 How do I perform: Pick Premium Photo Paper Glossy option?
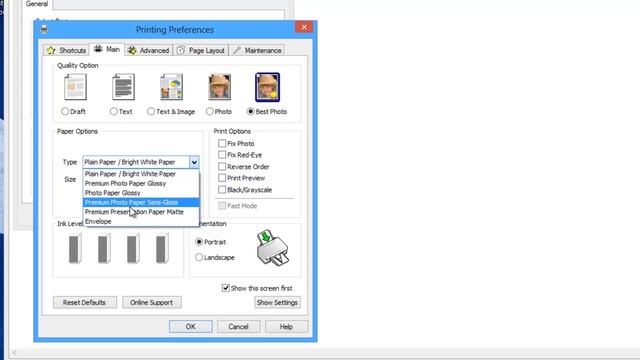pos(141,183)
